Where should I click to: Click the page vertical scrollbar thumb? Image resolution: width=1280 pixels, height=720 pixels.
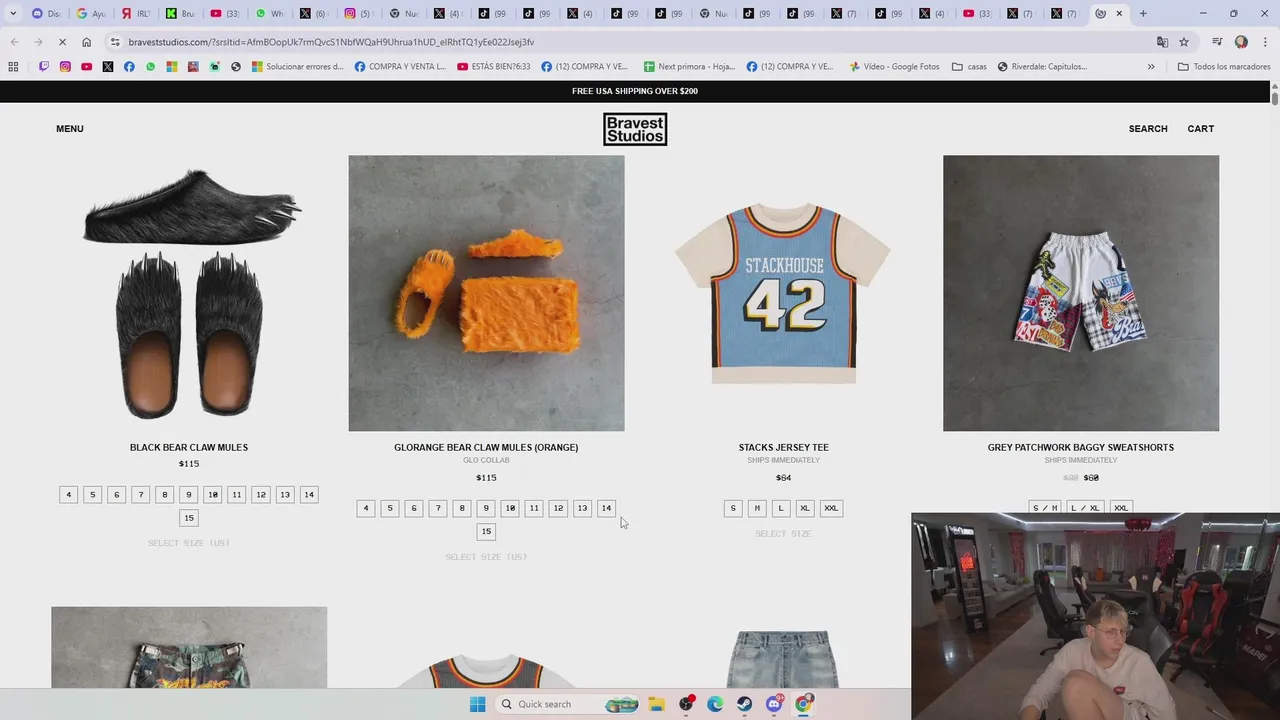pyautogui.click(x=1274, y=98)
